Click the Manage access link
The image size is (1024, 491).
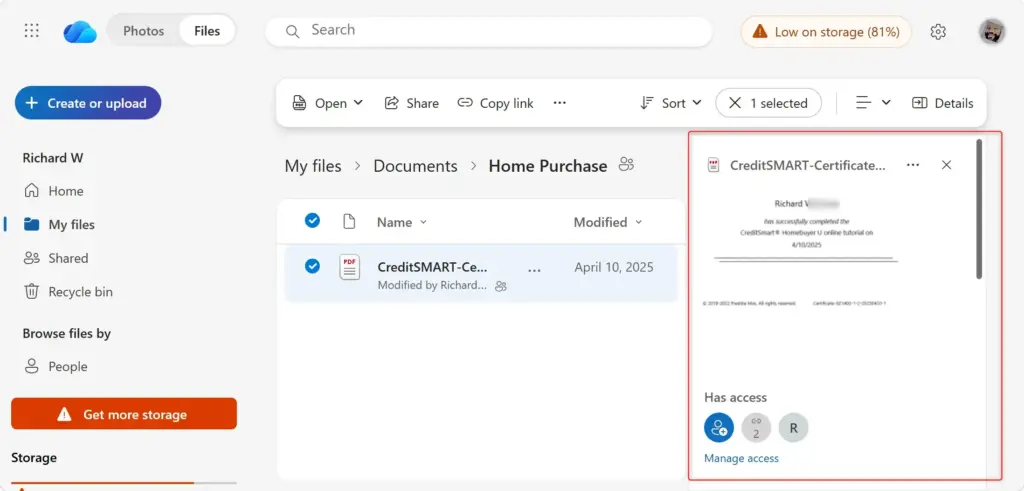tap(741, 458)
